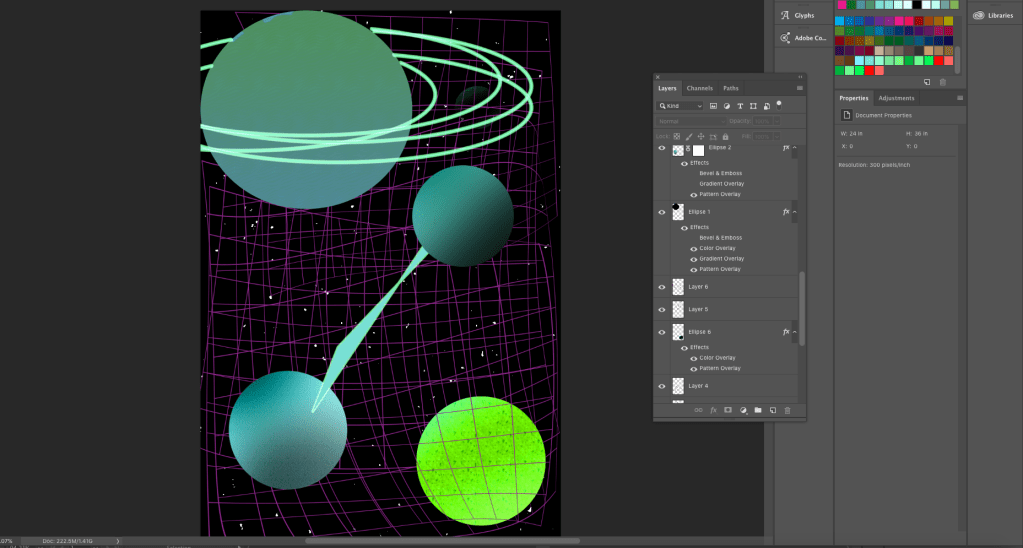Screen dimensions: 1023x548
Task: Click the adjustment layer filter icon
Action: coord(727,105)
